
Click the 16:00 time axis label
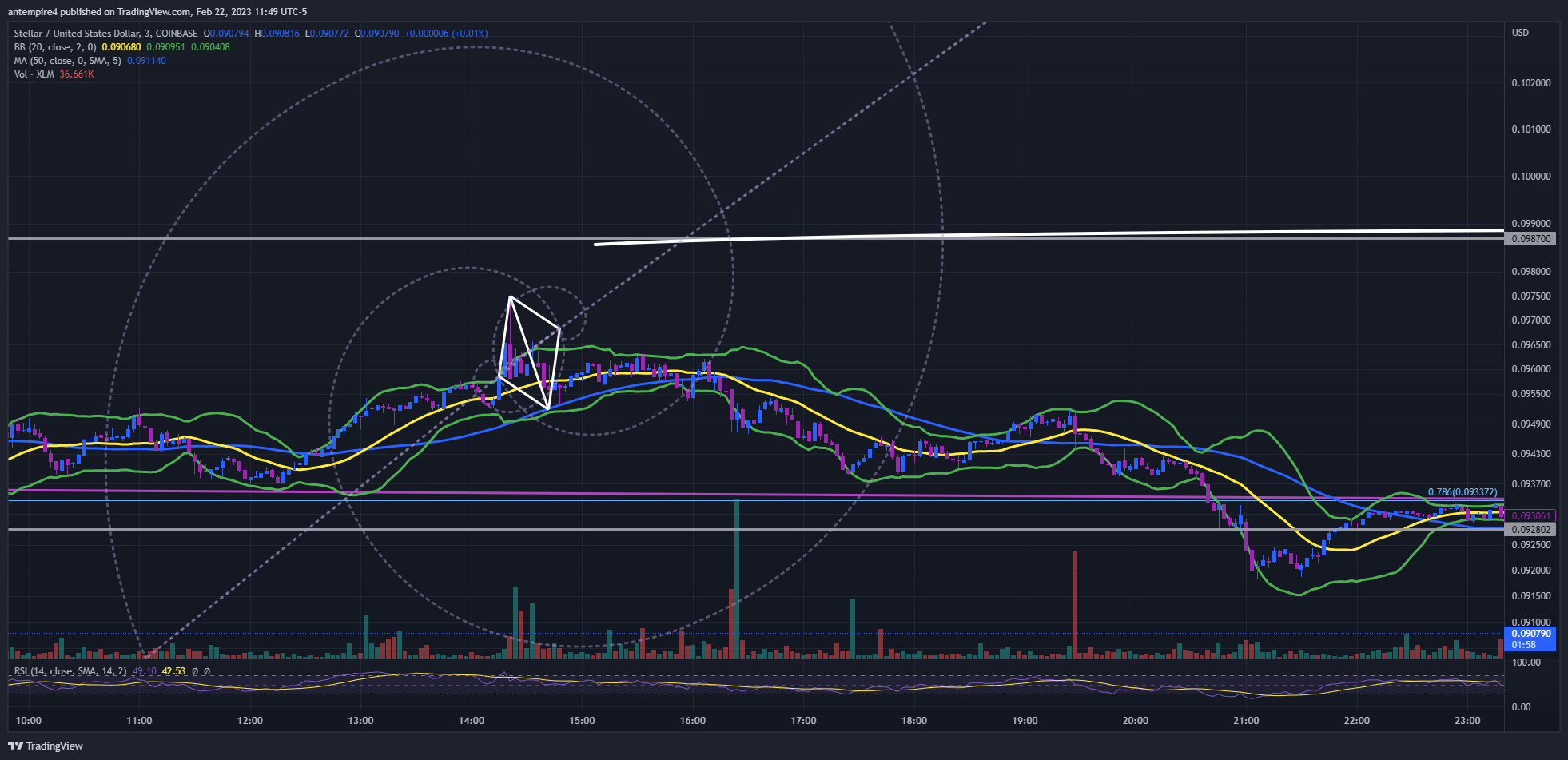tap(693, 721)
